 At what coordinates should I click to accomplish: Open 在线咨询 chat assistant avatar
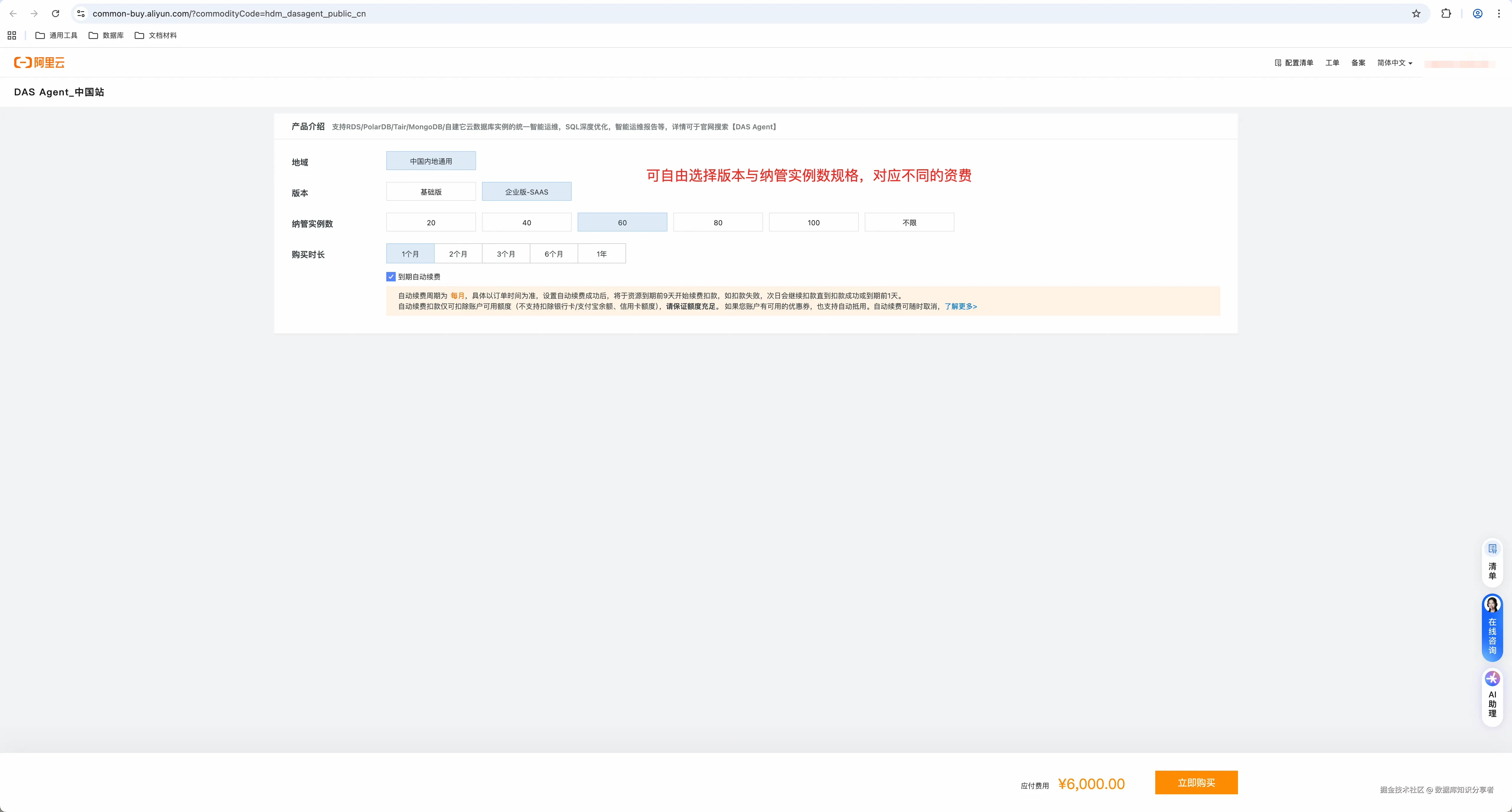[x=1492, y=604]
